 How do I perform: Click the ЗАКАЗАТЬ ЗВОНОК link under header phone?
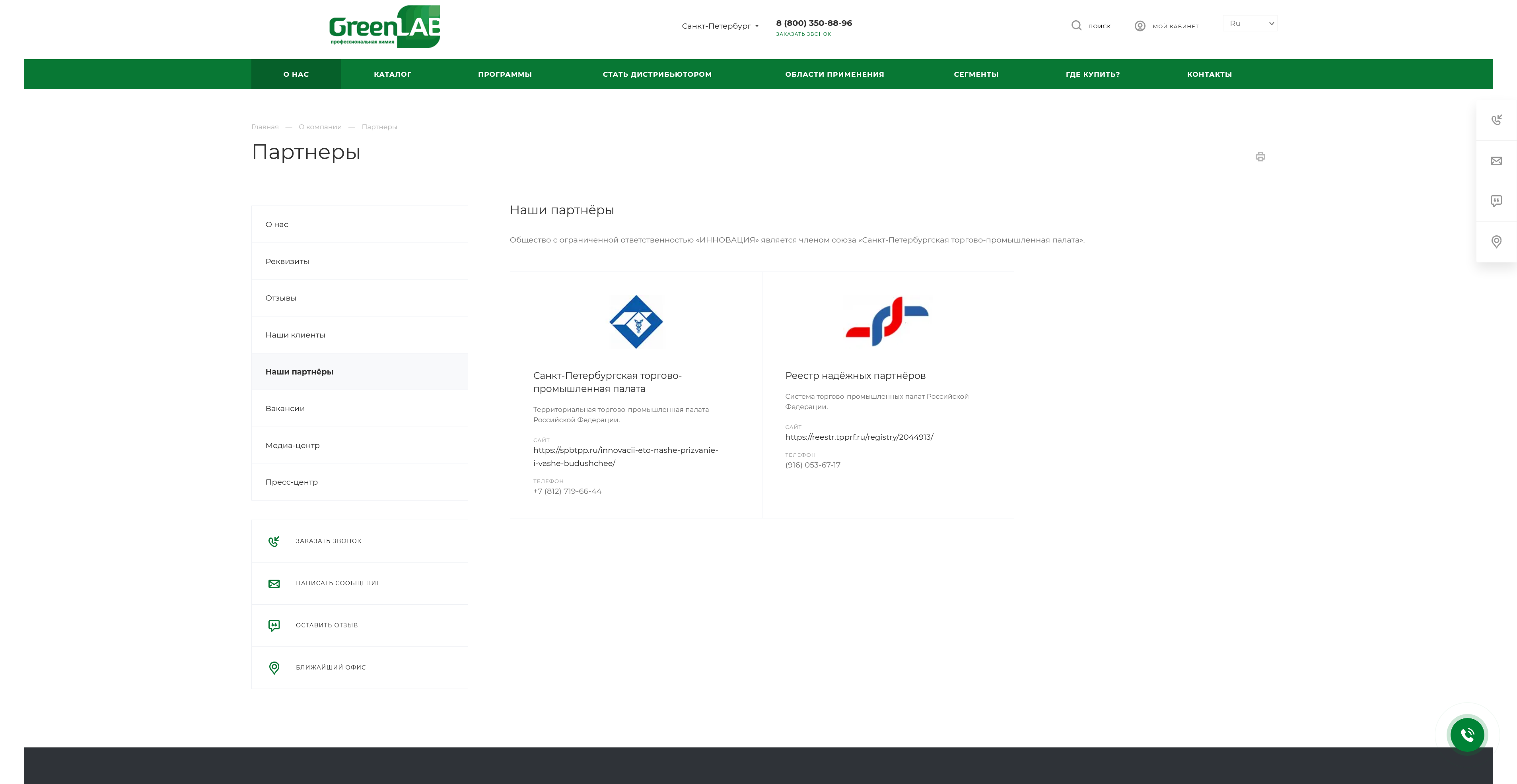click(x=803, y=34)
